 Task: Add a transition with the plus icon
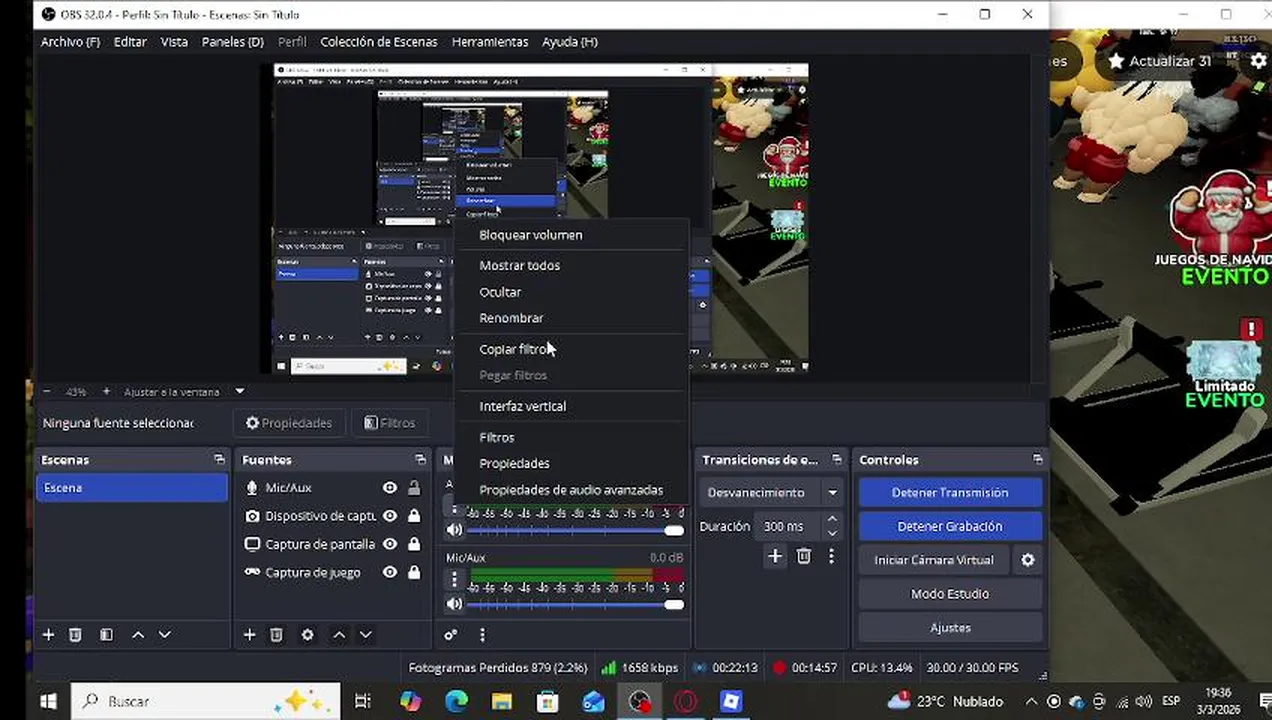(775, 556)
